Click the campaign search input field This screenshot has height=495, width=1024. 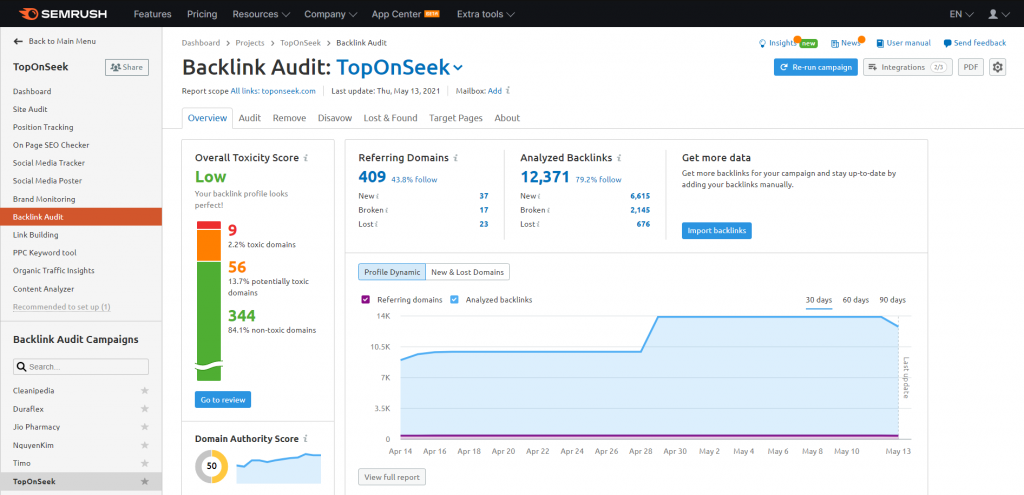click(x=86, y=367)
